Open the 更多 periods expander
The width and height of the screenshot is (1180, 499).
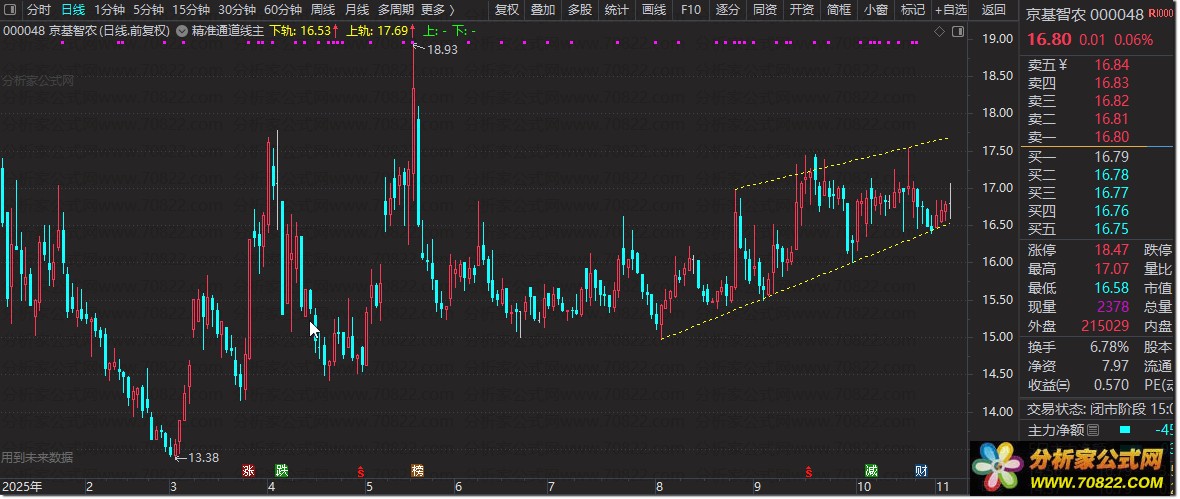pos(437,10)
